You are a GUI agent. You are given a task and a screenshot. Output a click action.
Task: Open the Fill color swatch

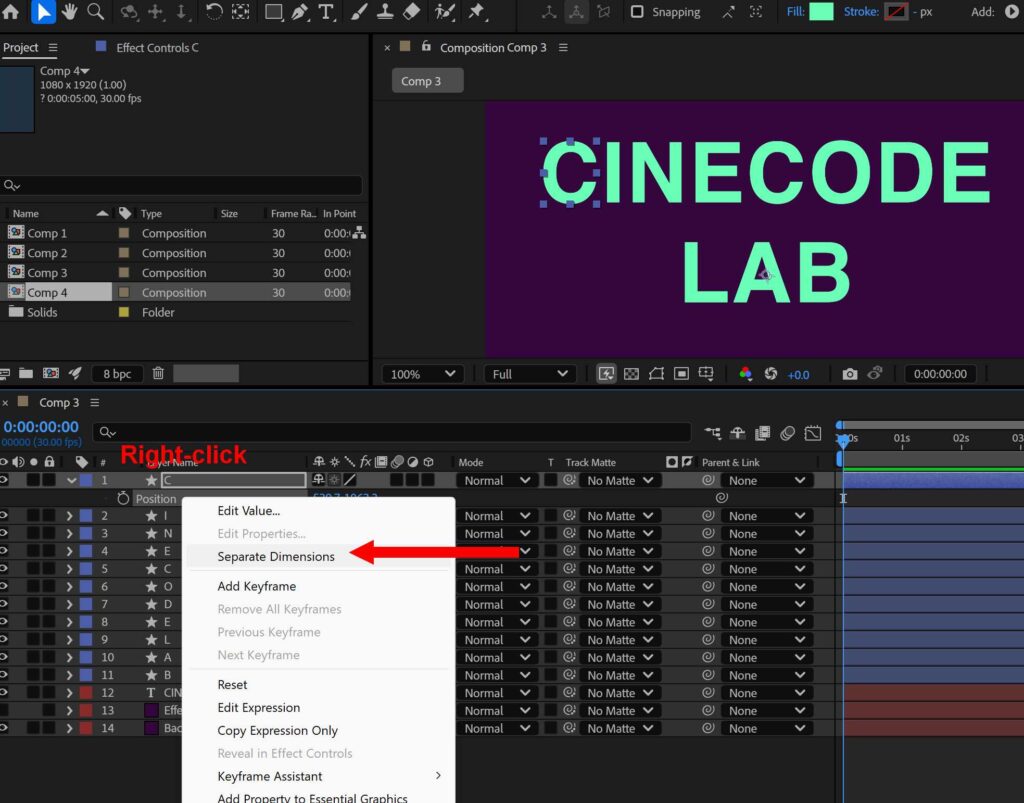pyautogui.click(x=822, y=12)
